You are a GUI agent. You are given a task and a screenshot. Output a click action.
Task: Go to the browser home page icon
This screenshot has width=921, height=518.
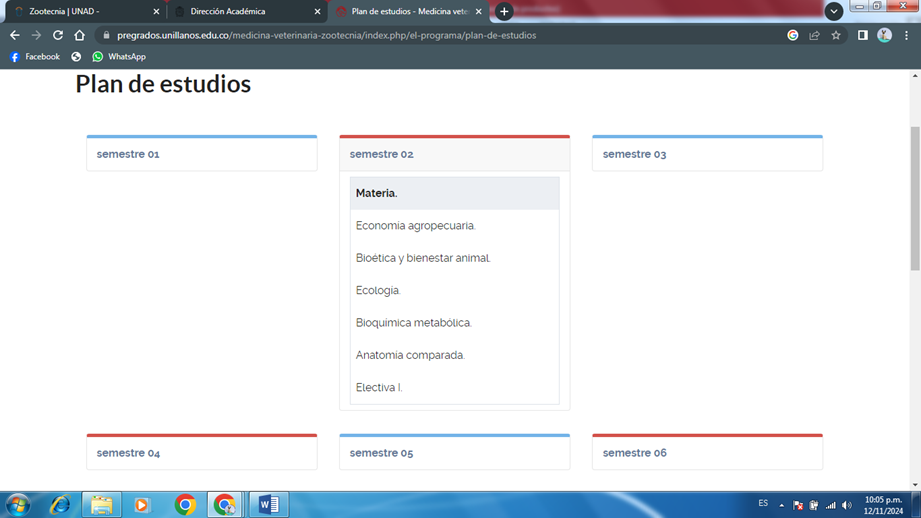click(80, 35)
